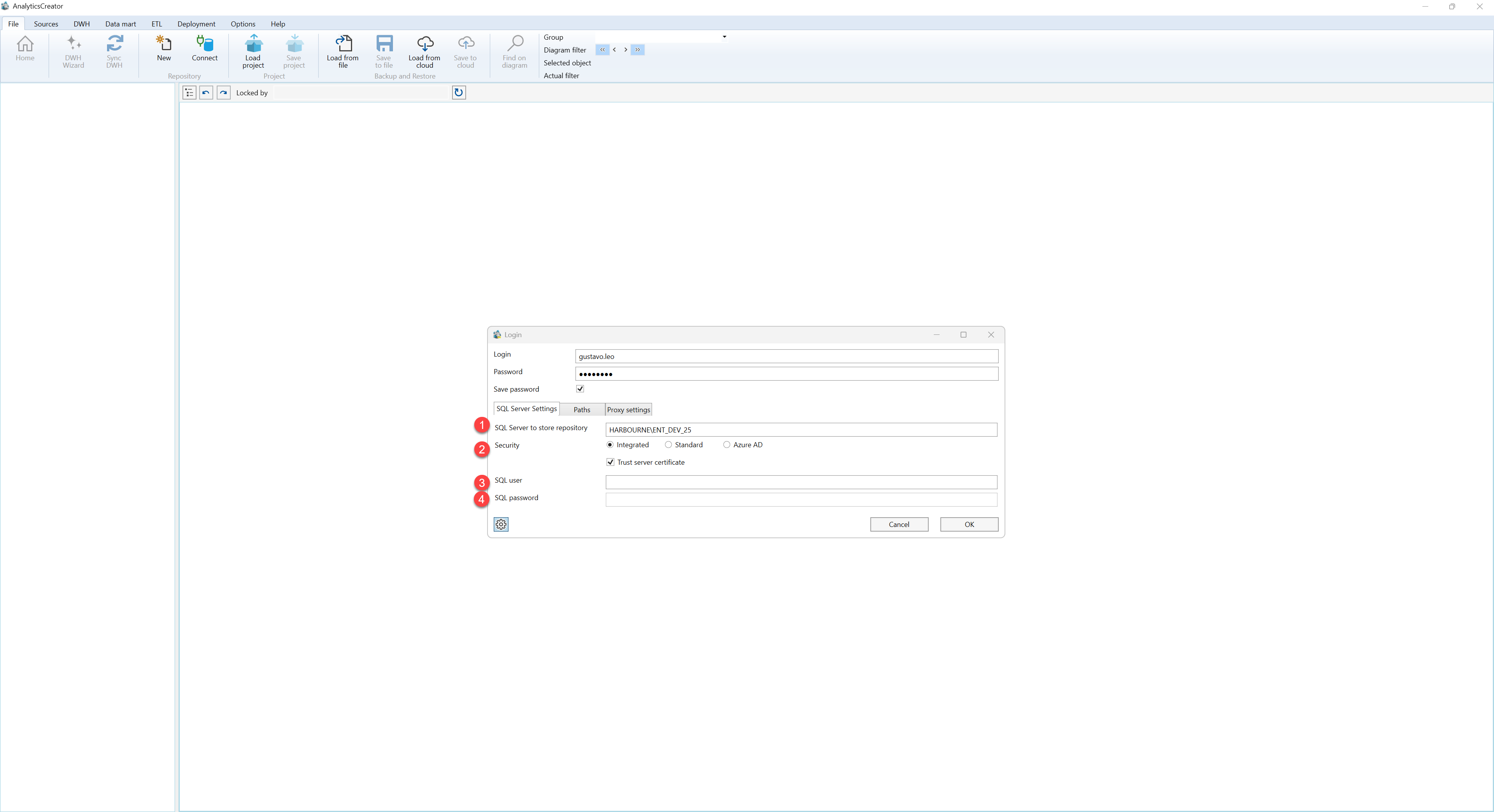Switch to SQL Server Settings tab
The width and height of the screenshot is (1494, 812).
click(x=527, y=409)
